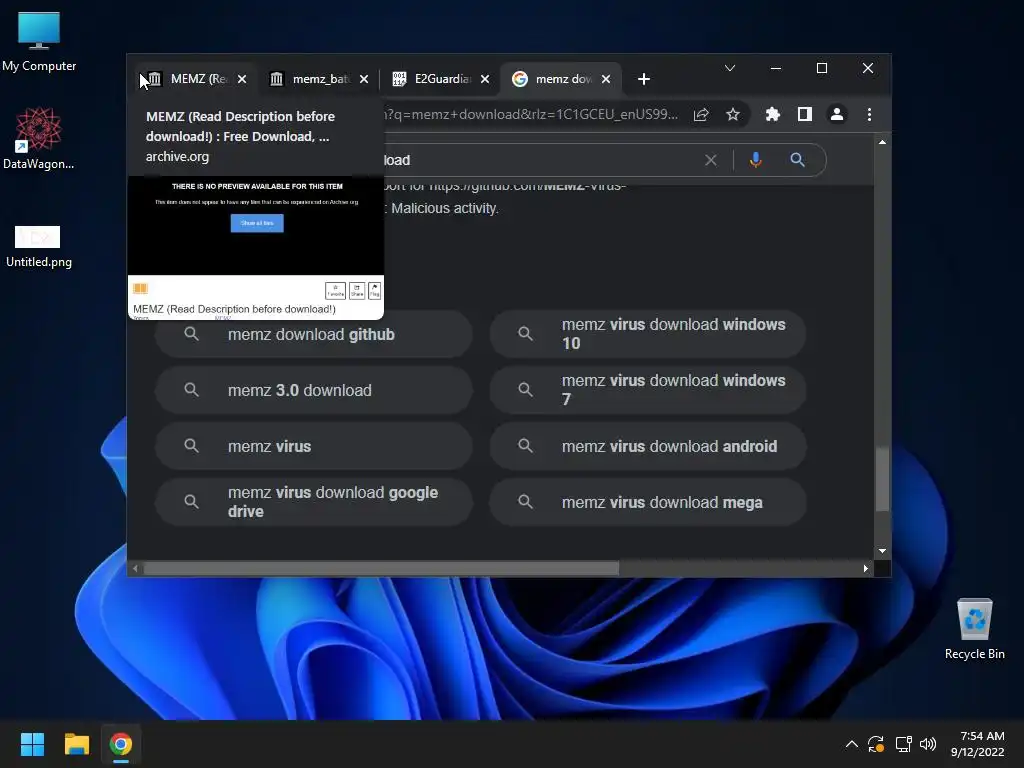This screenshot has height=768, width=1024.
Task: Choose the plain memz virus suggestion
Action: [313, 447]
